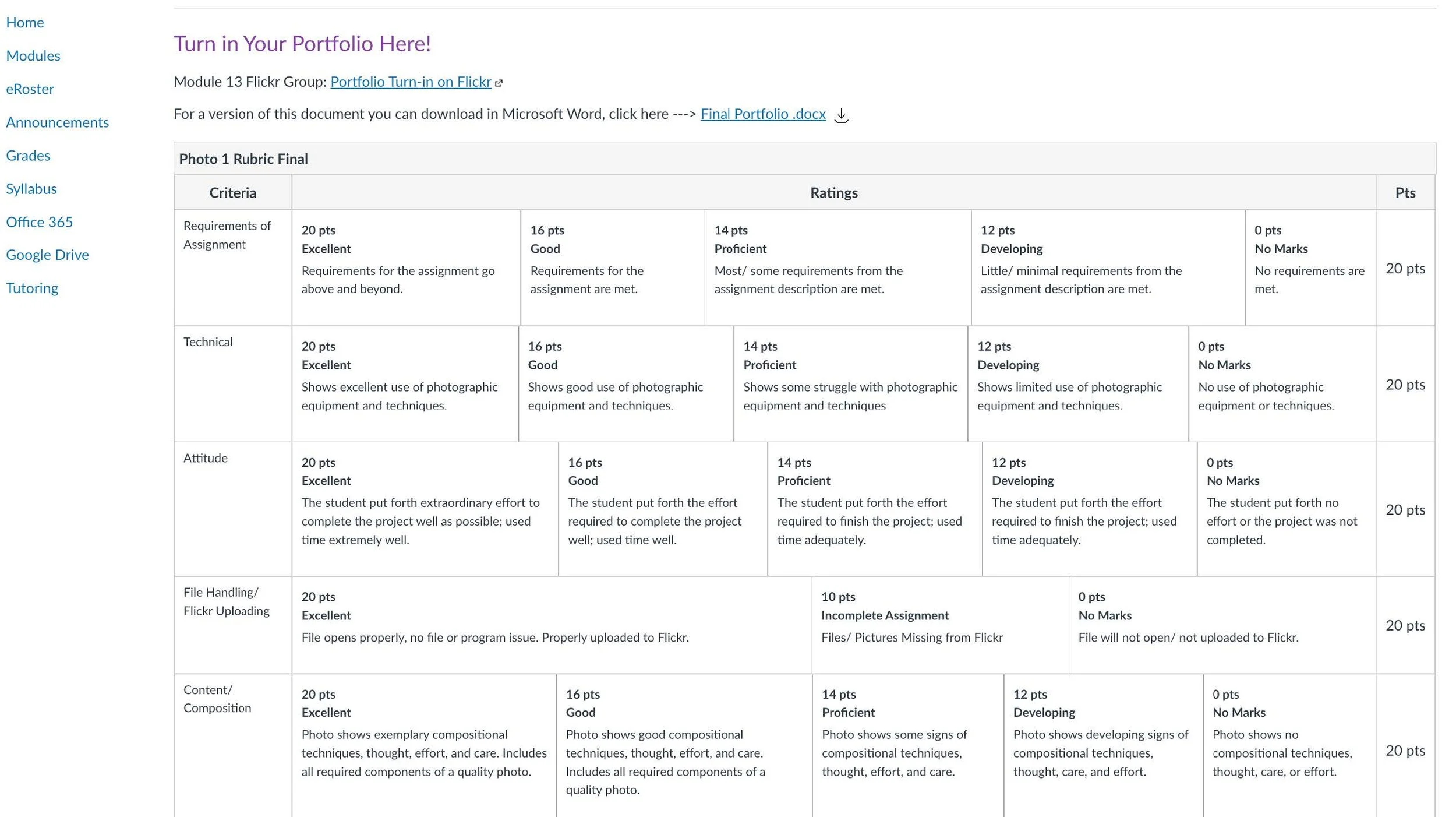
Task: Click the Photo 1 Rubric Final title
Action: 243,159
